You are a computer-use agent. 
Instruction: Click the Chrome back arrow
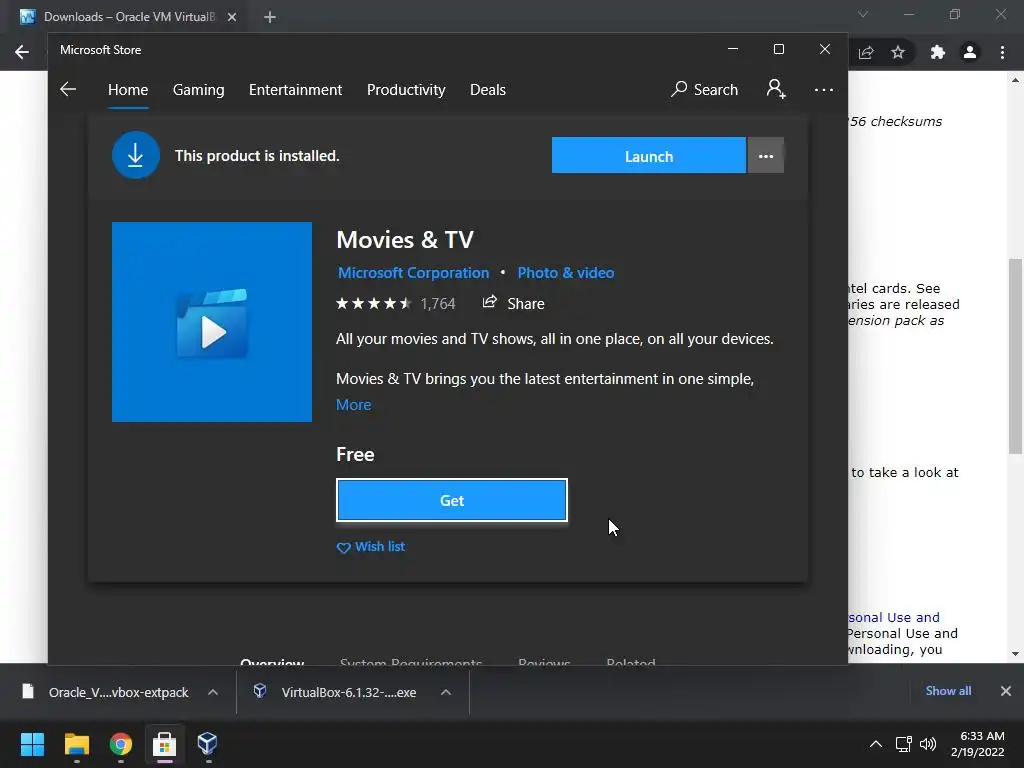pyautogui.click(x=22, y=52)
